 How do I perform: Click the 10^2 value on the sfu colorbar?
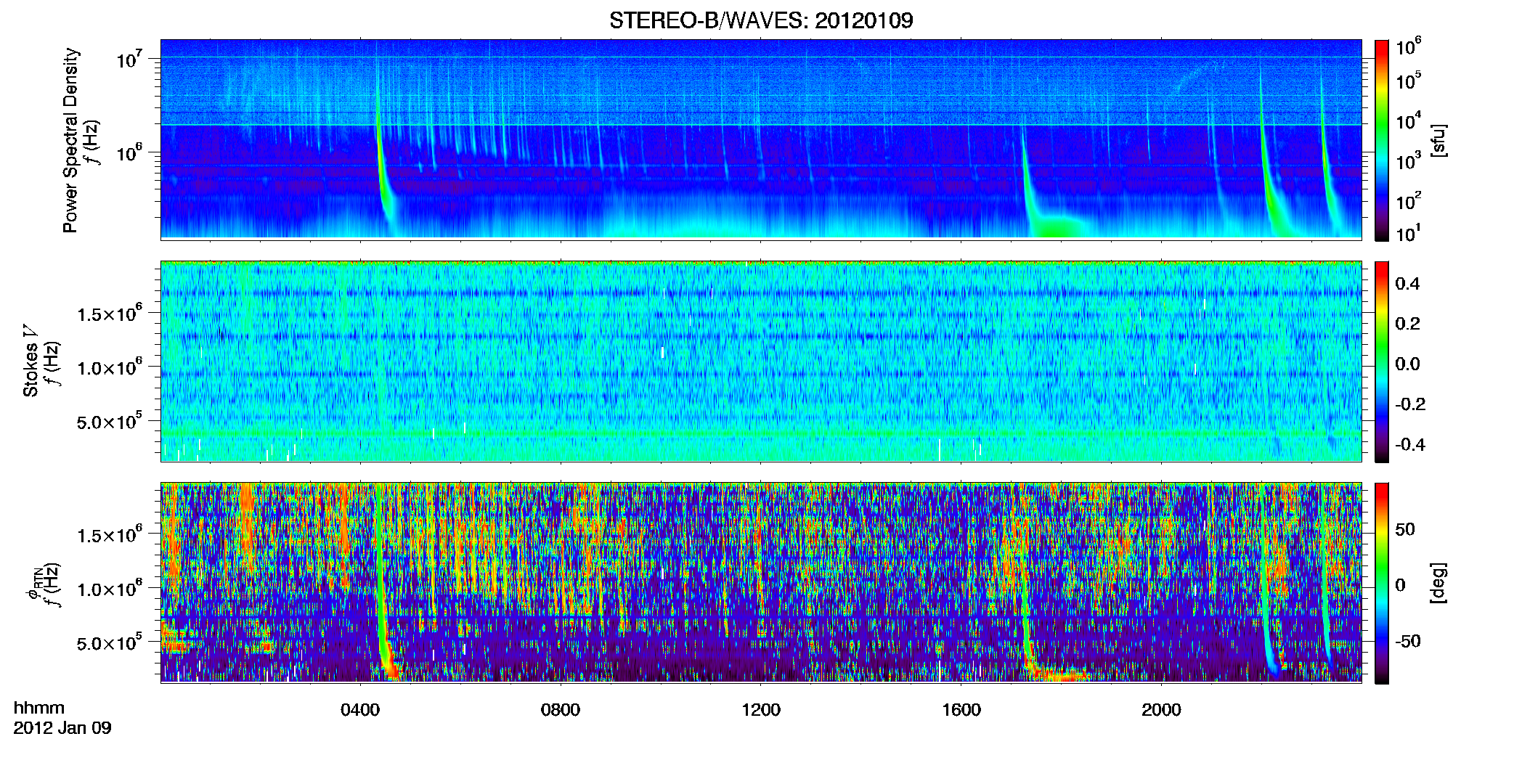[x=1409, y=201]
